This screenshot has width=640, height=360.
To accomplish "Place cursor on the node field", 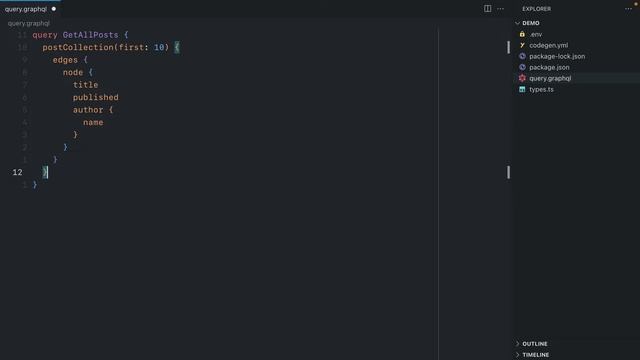I will (73, 73).
